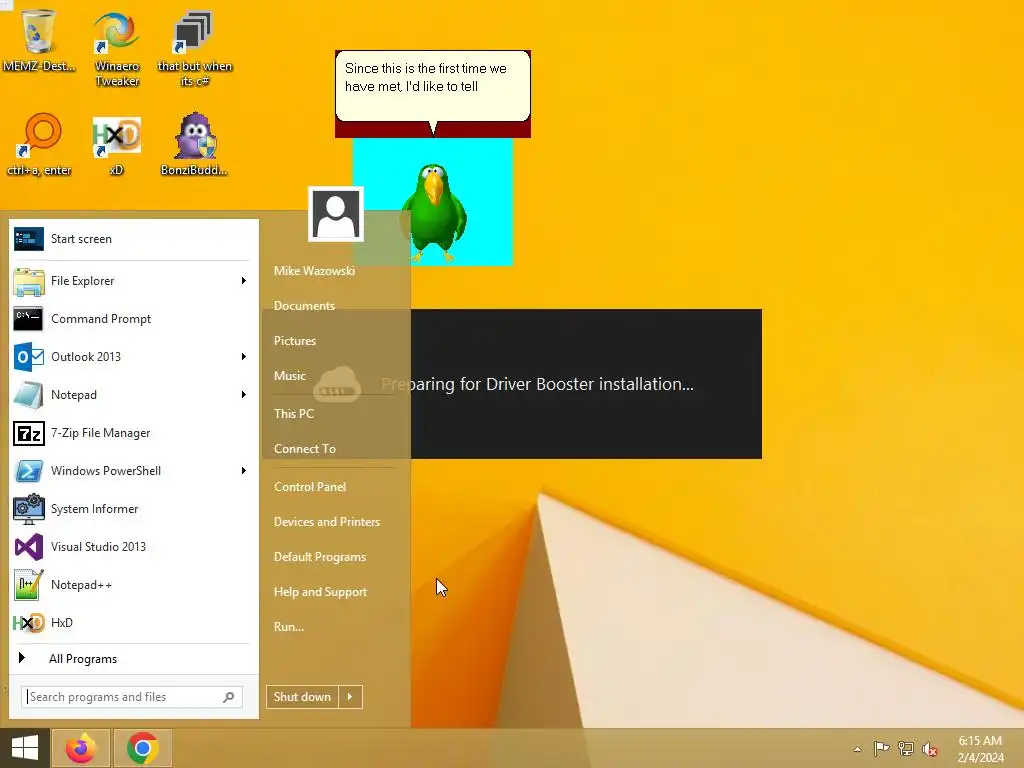Image resolution: width=1024 pixels, height=768 pixels.
Task: Click the Shut down button
Action: (x=302, y=697)
